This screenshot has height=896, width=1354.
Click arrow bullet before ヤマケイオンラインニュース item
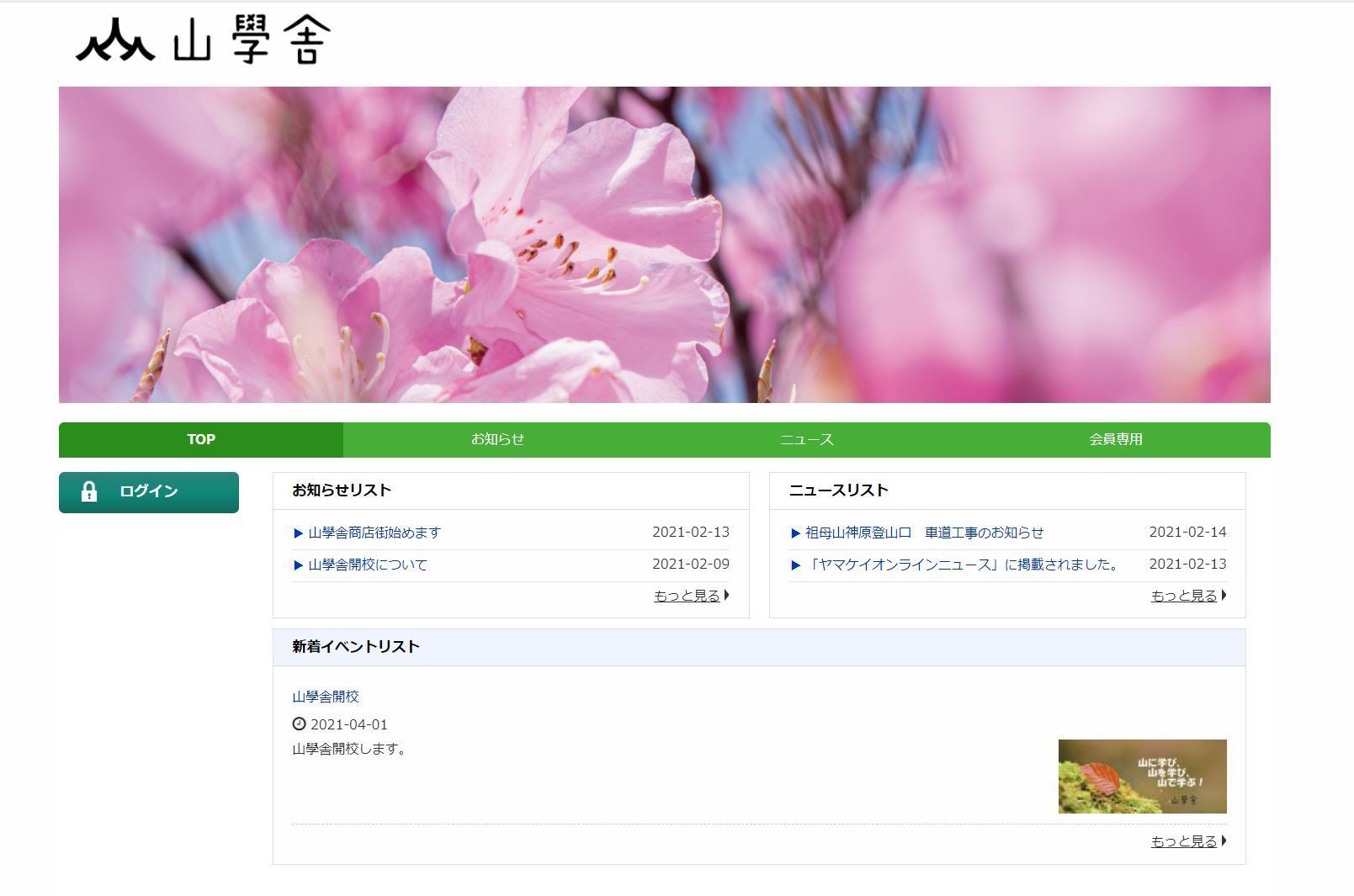click(795, 565)
